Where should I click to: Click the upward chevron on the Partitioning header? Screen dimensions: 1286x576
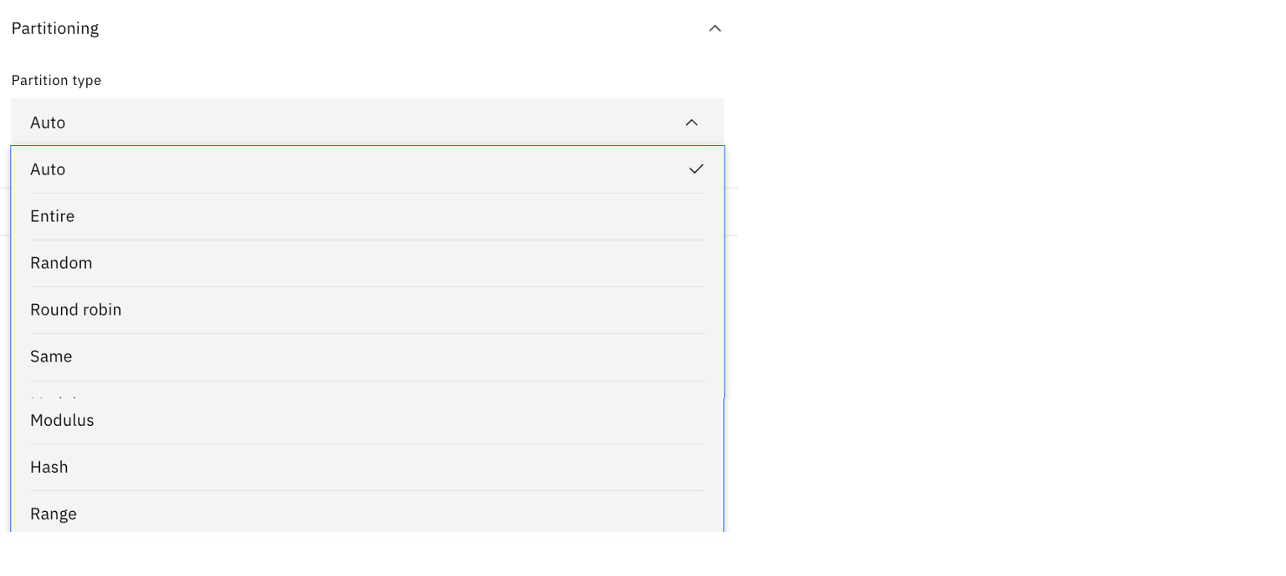pos(714,28)
